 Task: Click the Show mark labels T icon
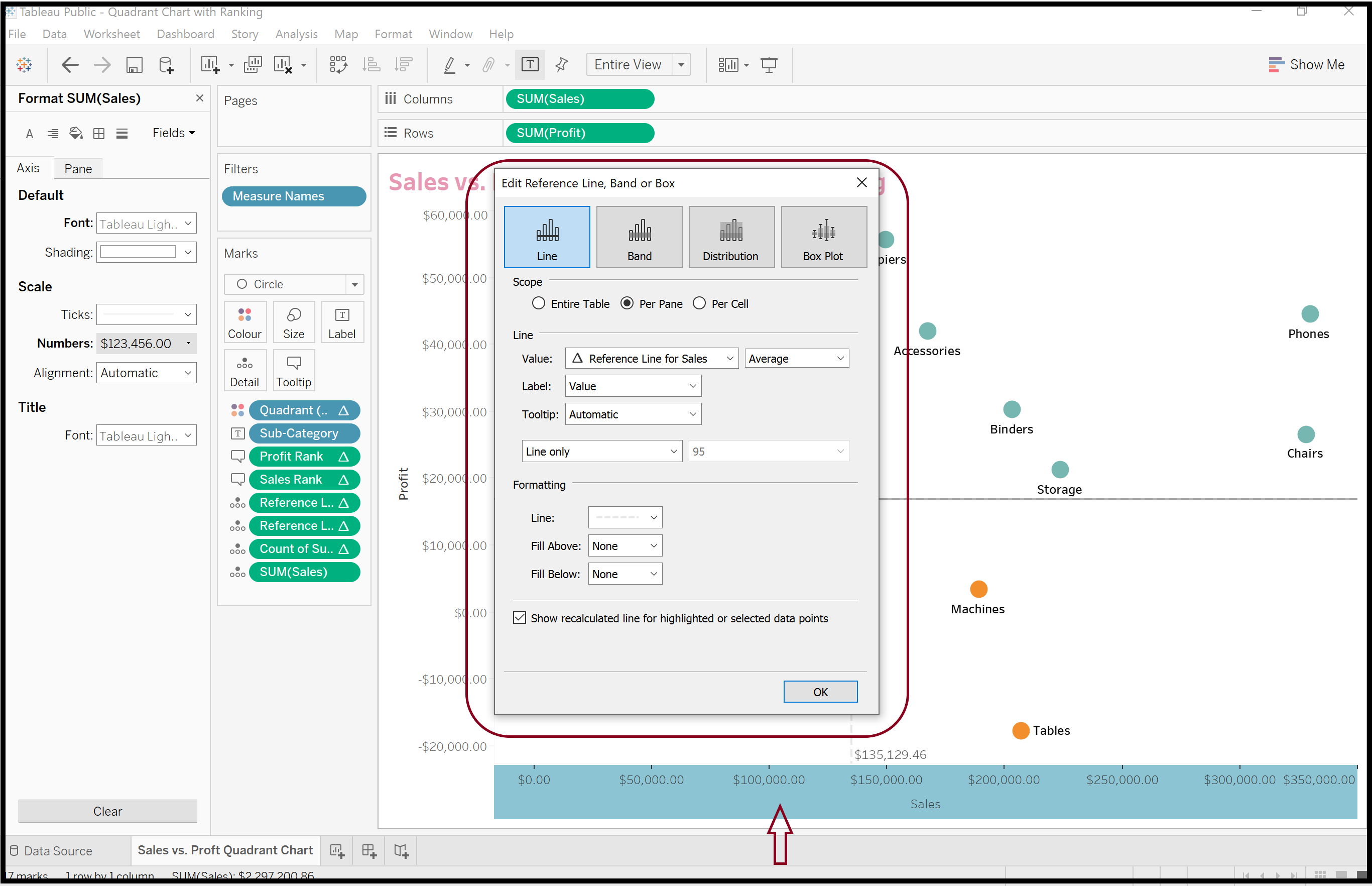click(x=530, y=64)
